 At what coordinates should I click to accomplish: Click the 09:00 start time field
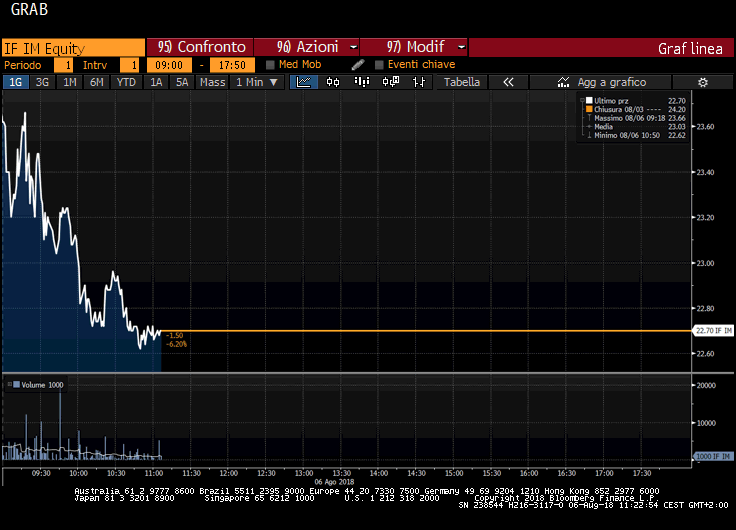(x=169, y=65)
